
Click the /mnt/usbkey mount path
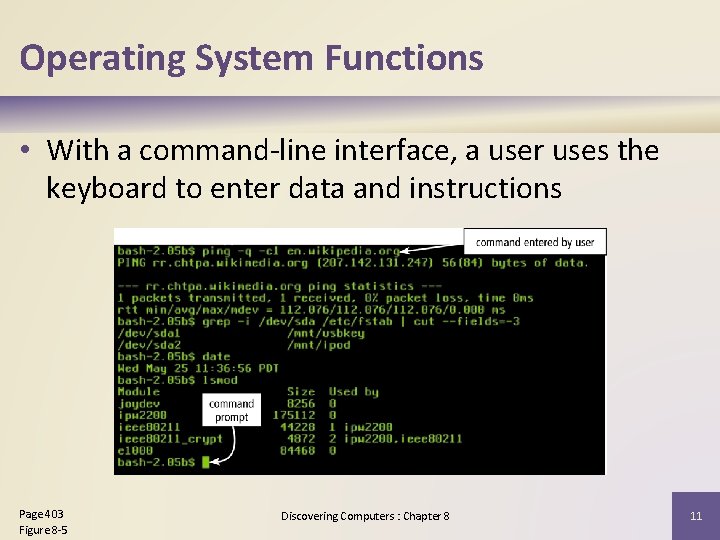[x=326, y=333]
